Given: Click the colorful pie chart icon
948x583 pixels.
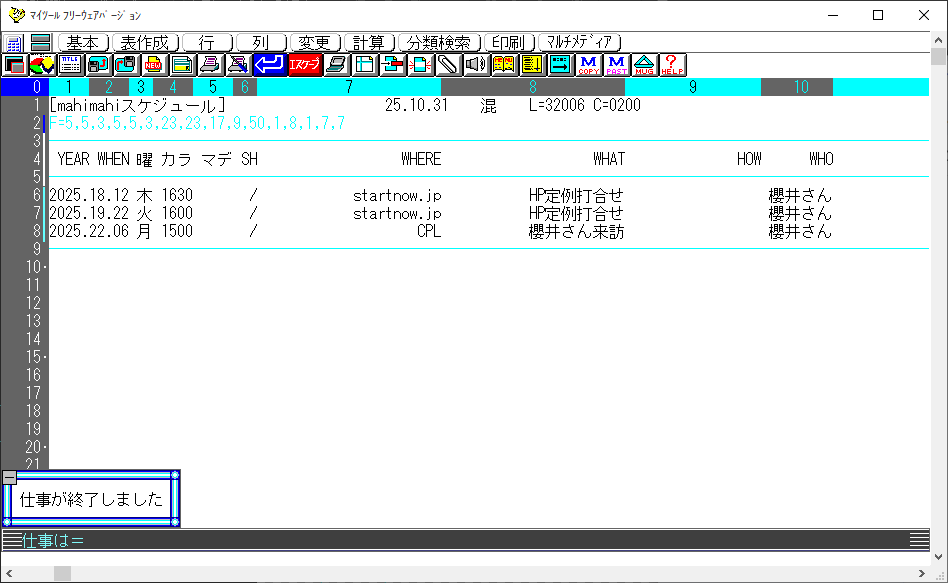Looking at the screenshot, I should pos(42,65).
